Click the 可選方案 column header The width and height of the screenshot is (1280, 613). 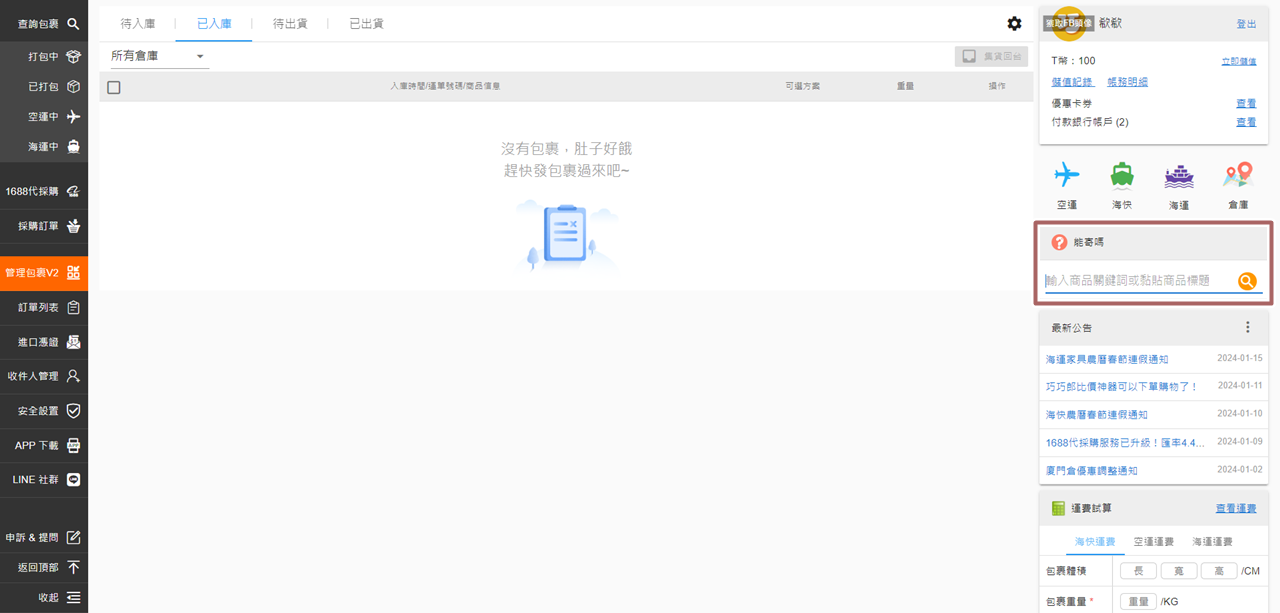click(802, 86)
